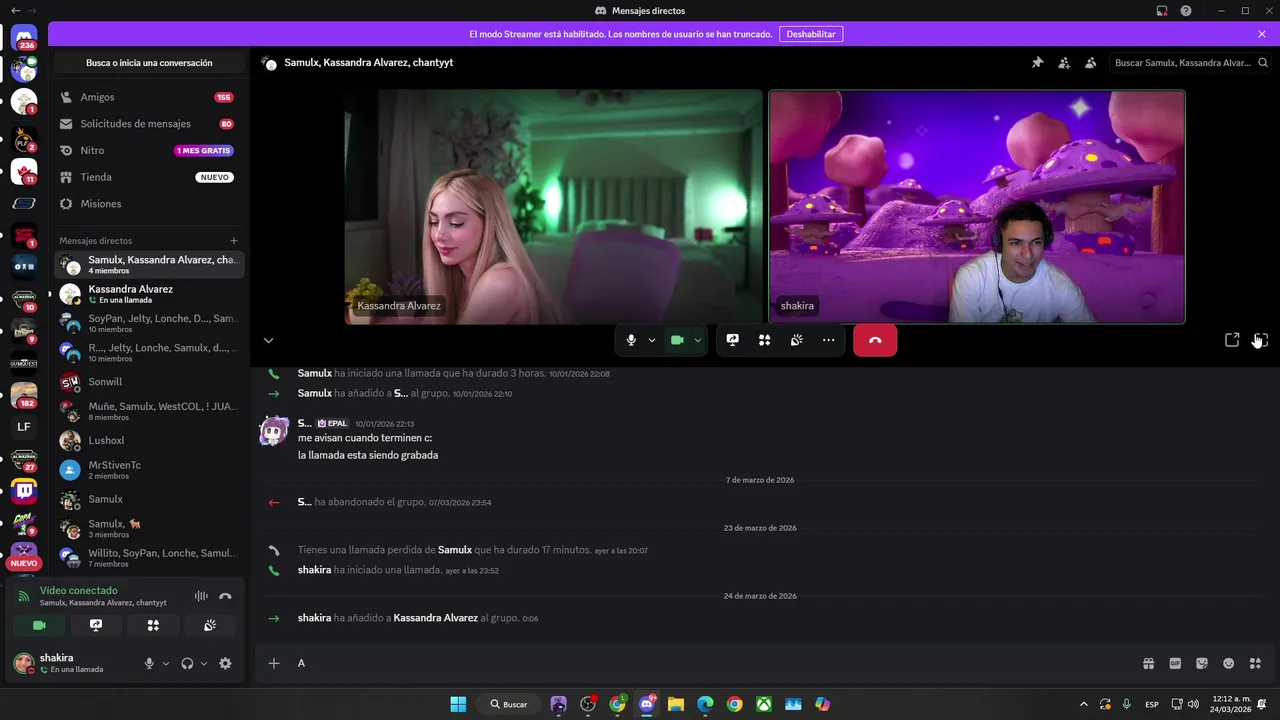The height and width of the screenshot is (720, 1280).
Task: Open File Explorer from taskbar
Action: tap(676, 704)
